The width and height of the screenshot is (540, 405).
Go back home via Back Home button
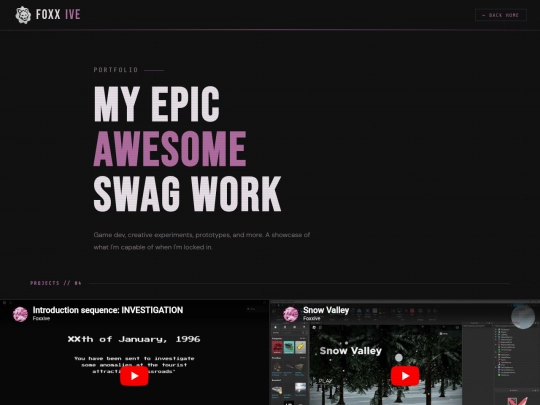coord(501,15)
